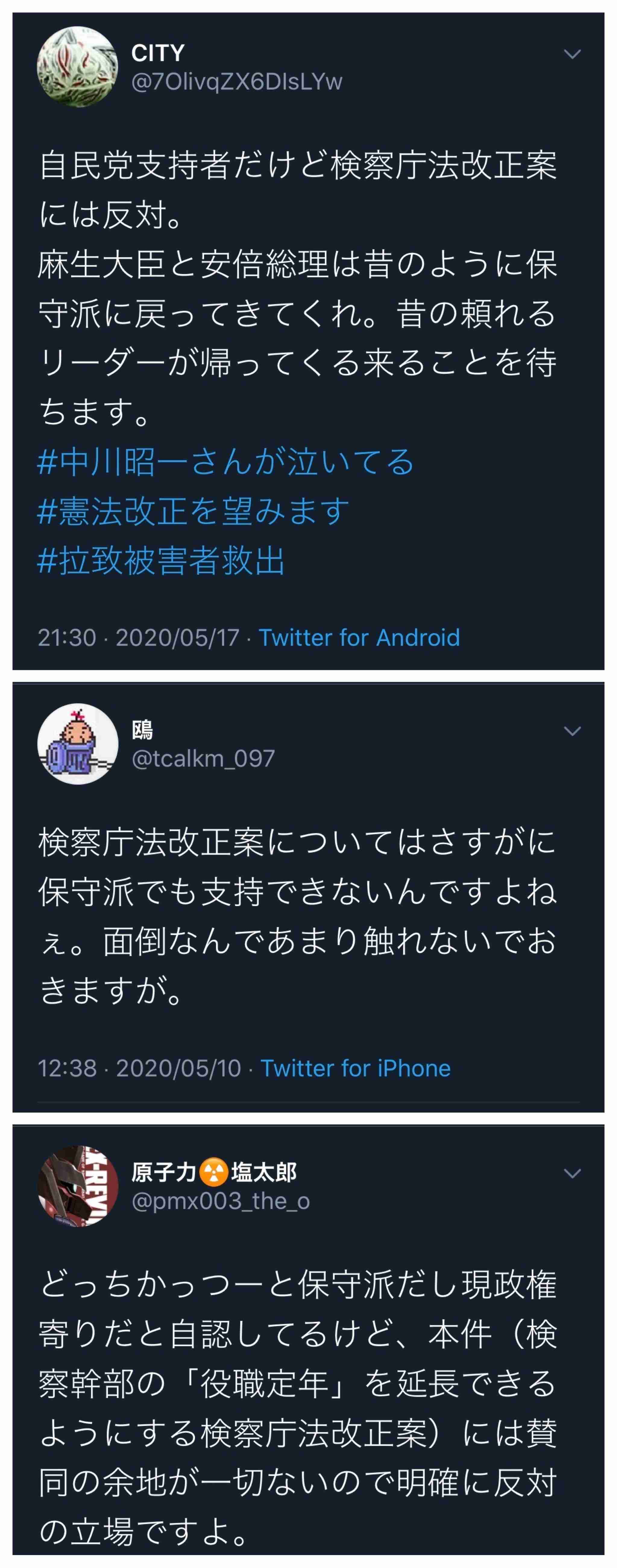Select the 鴎 display name
The image size is (617, 1568).
[x=142, y=729]
